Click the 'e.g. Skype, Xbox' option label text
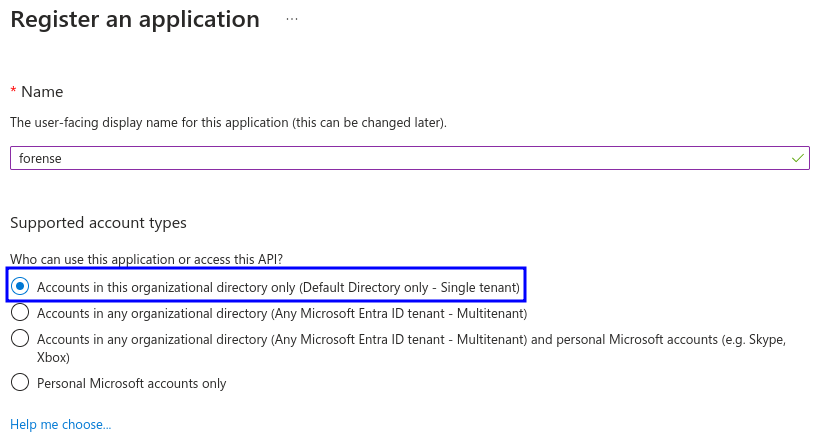 (411, 348)
